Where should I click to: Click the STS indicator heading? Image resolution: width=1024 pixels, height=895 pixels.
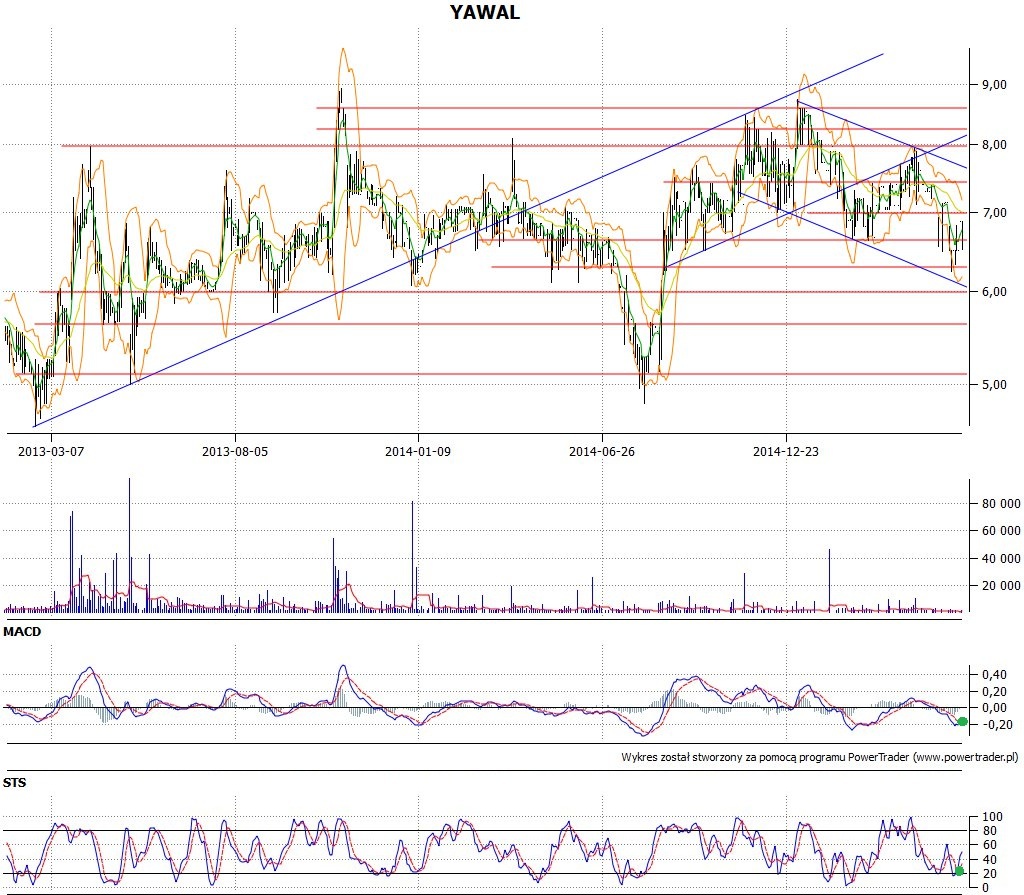[14, 783]
